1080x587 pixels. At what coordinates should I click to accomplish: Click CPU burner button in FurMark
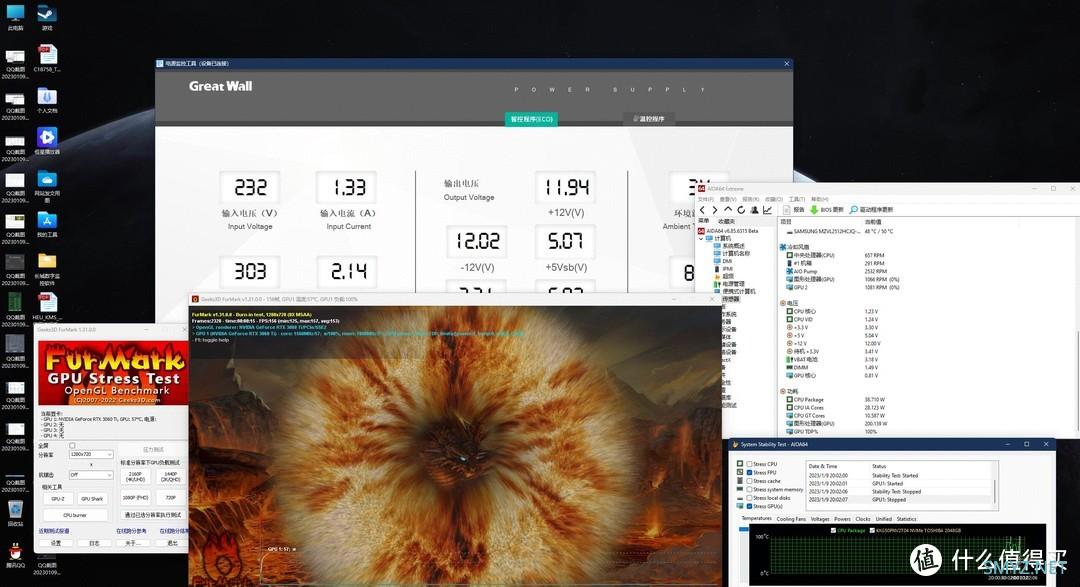[x=75, y=515]
